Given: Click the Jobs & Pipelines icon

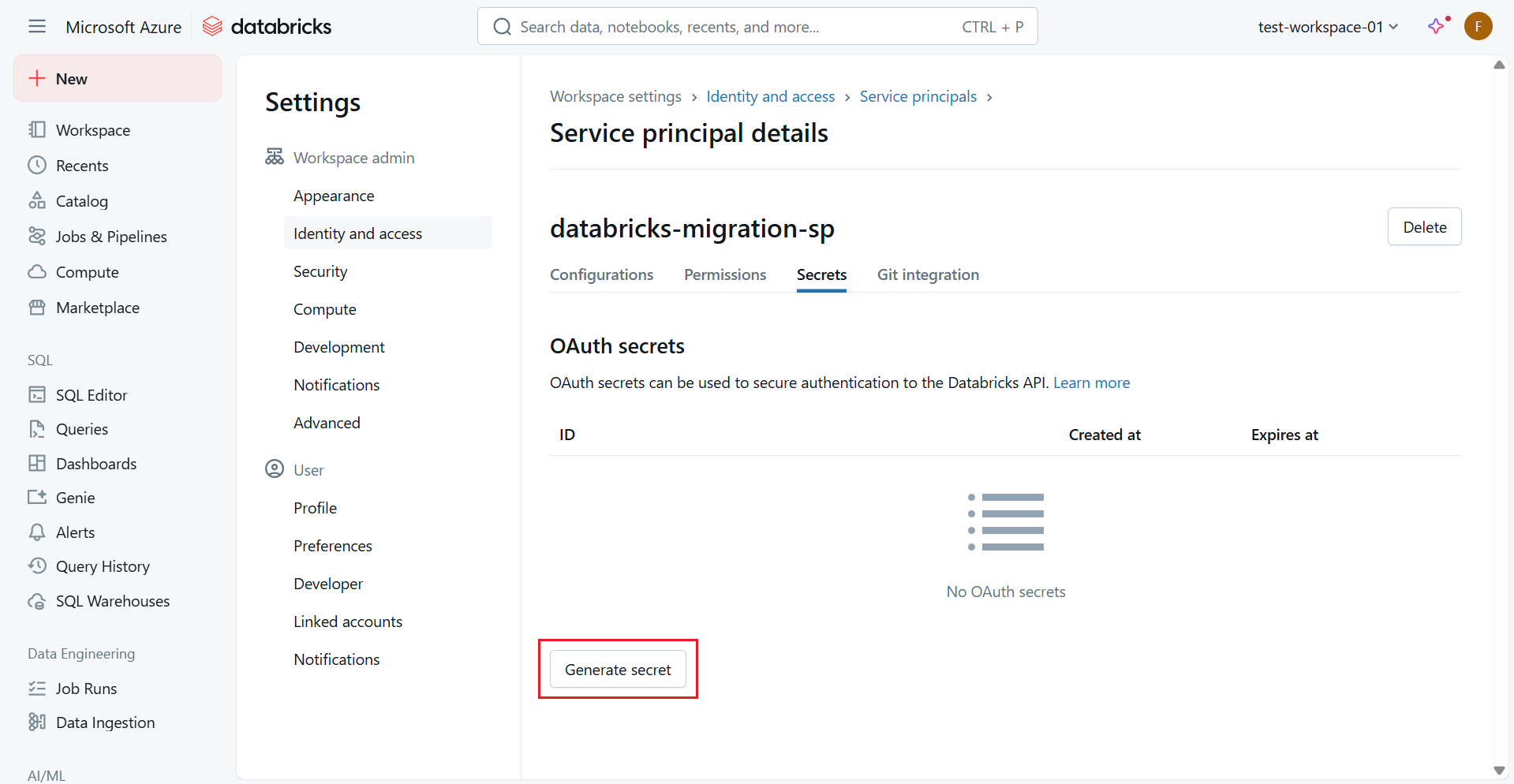Looking at the screenshot, I should (x=37, y=236).
